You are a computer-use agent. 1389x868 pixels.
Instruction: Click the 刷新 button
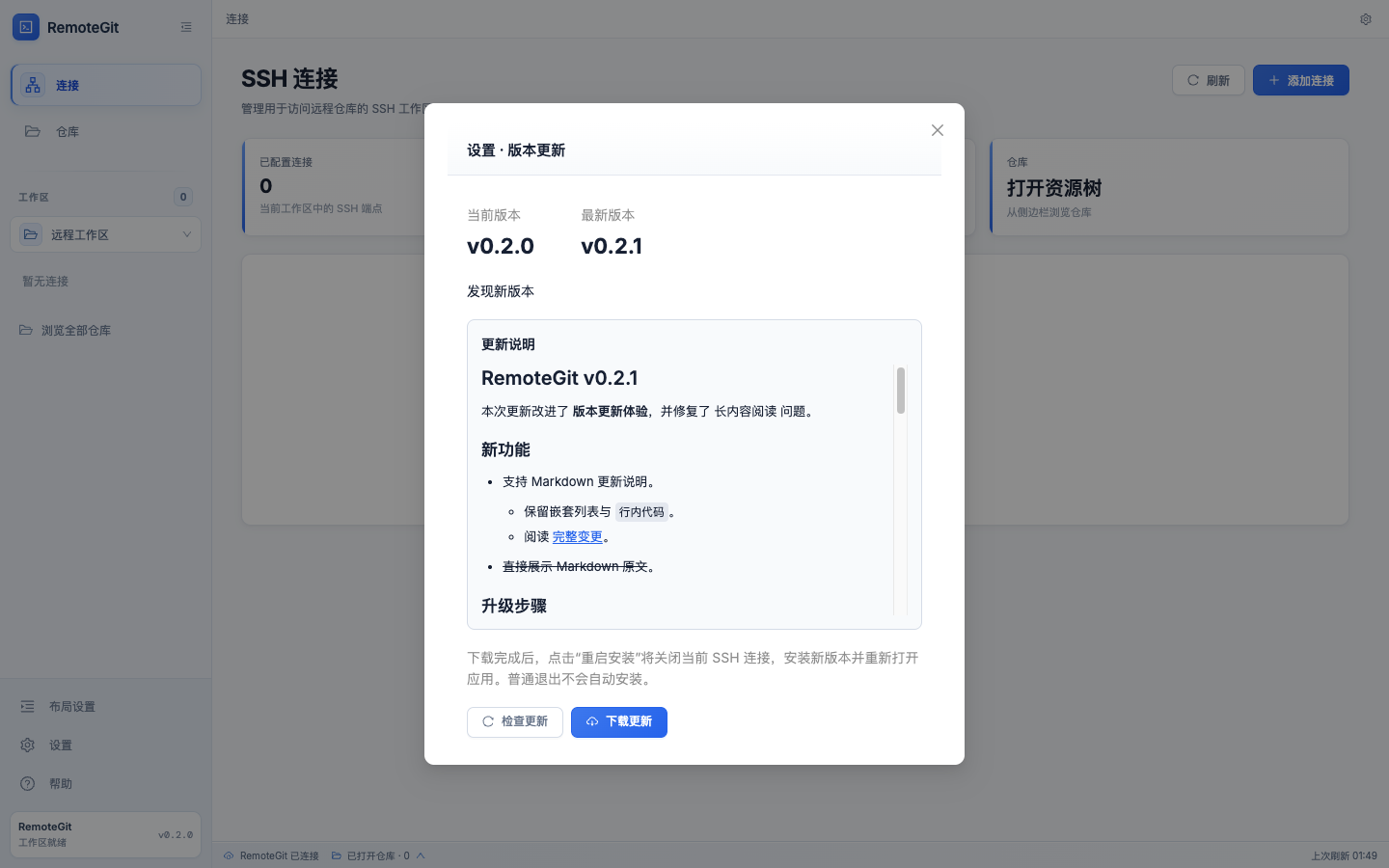click(x=1209, y=80)
